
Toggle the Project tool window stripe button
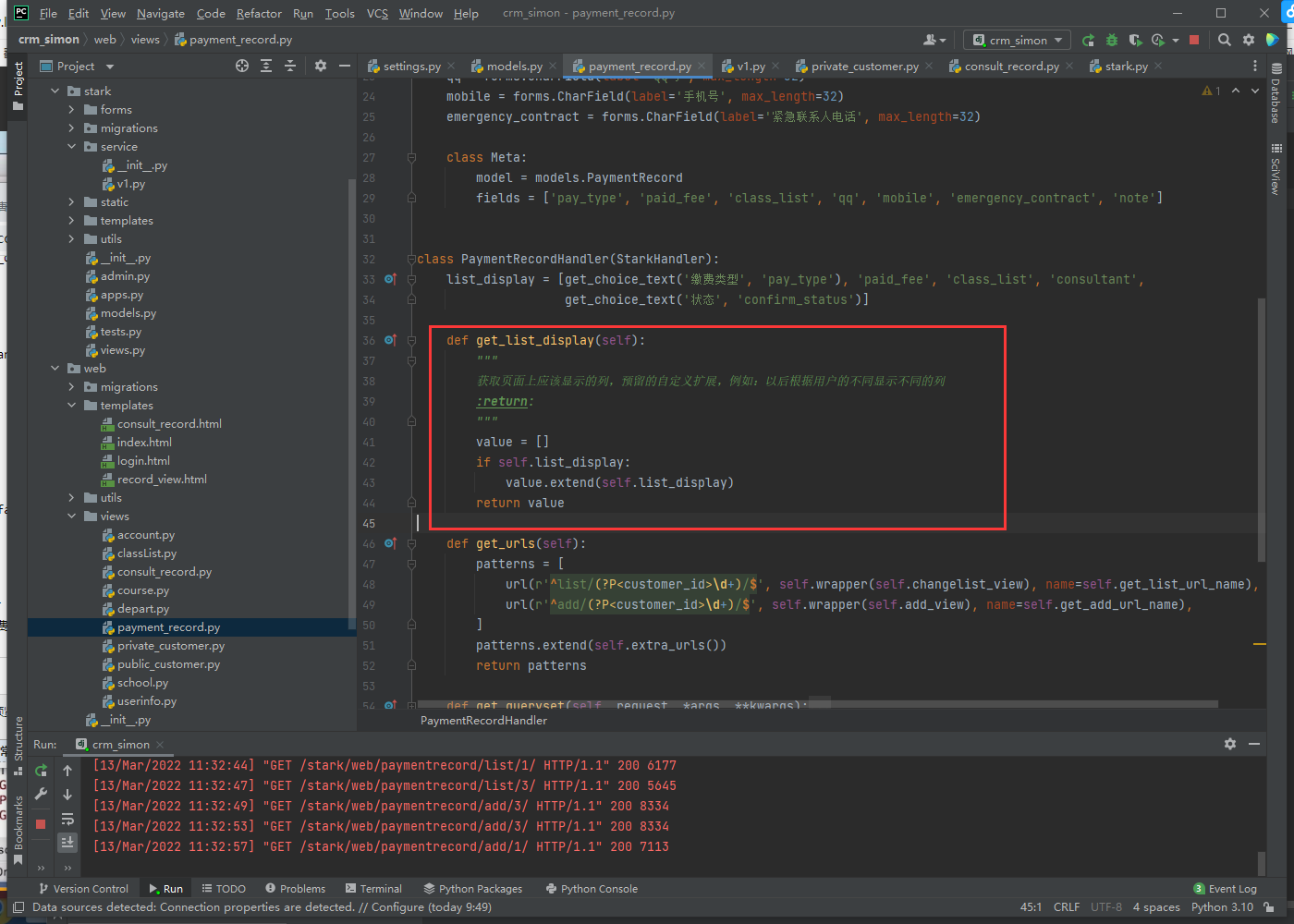point(18,85)
